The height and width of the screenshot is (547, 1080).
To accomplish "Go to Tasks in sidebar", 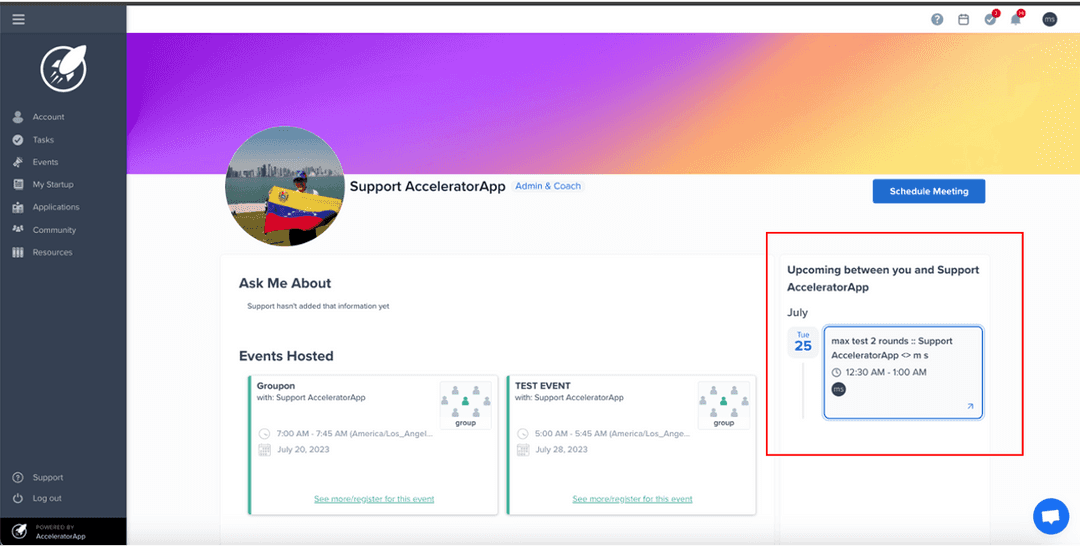I will click(x=43, y=140).
